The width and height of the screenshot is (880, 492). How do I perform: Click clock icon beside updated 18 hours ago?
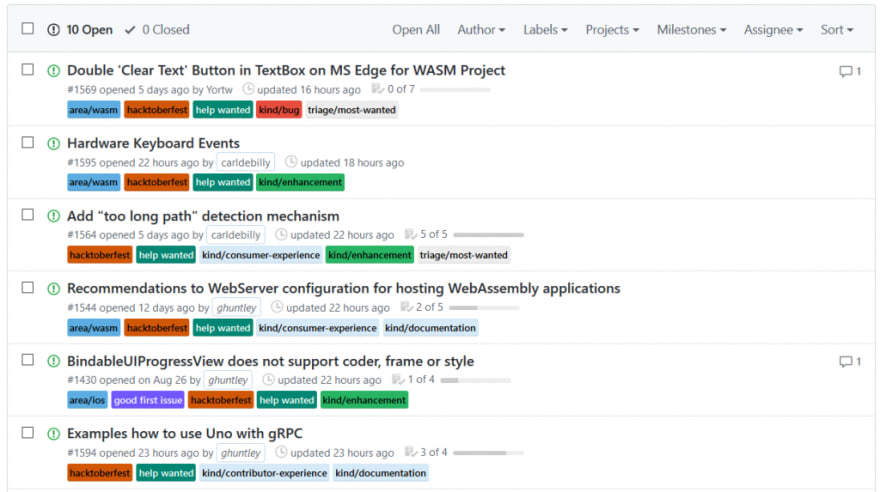[x=291, y=162]
